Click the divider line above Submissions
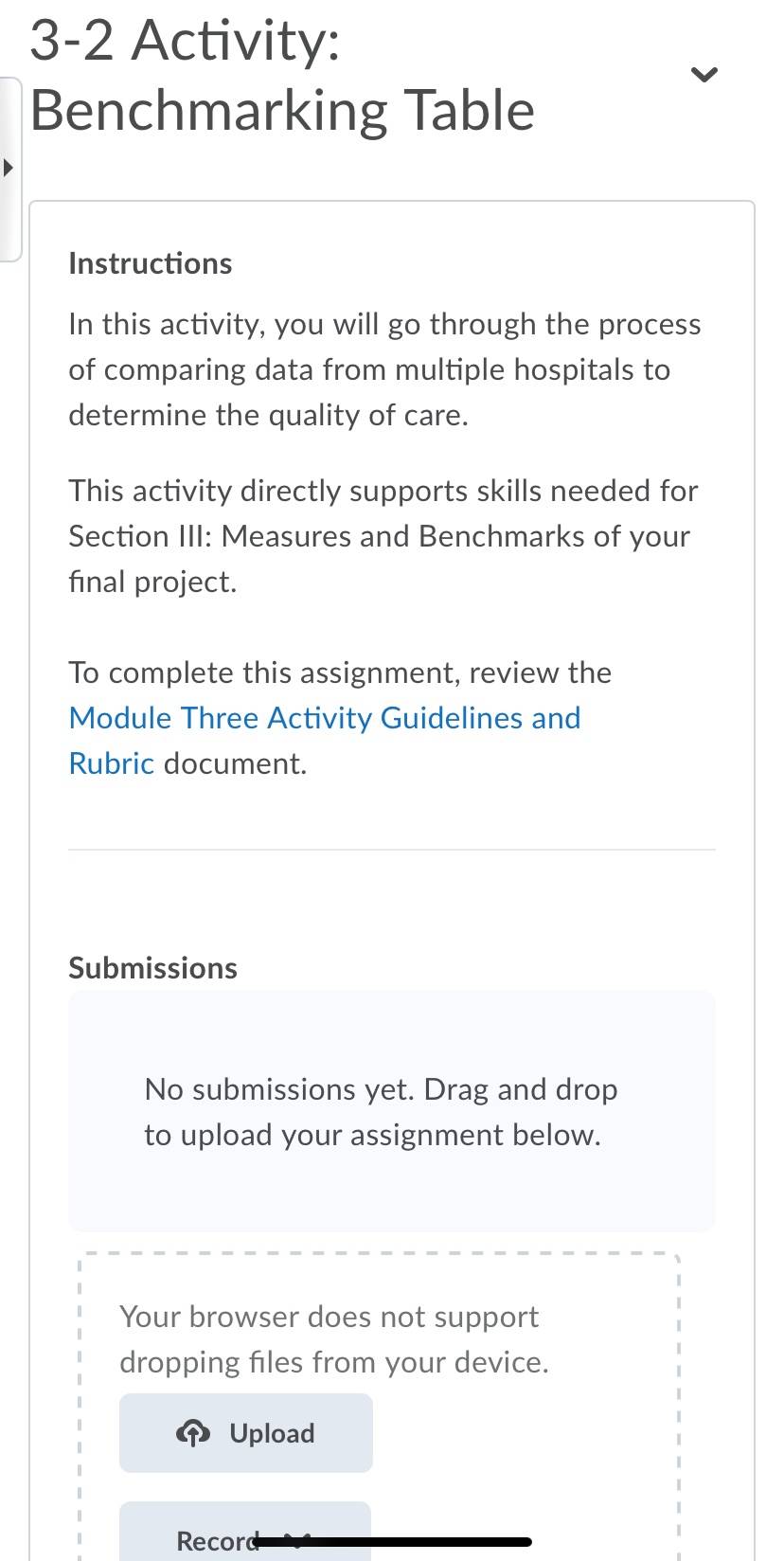784x1561 pixels. pos(392,850)
